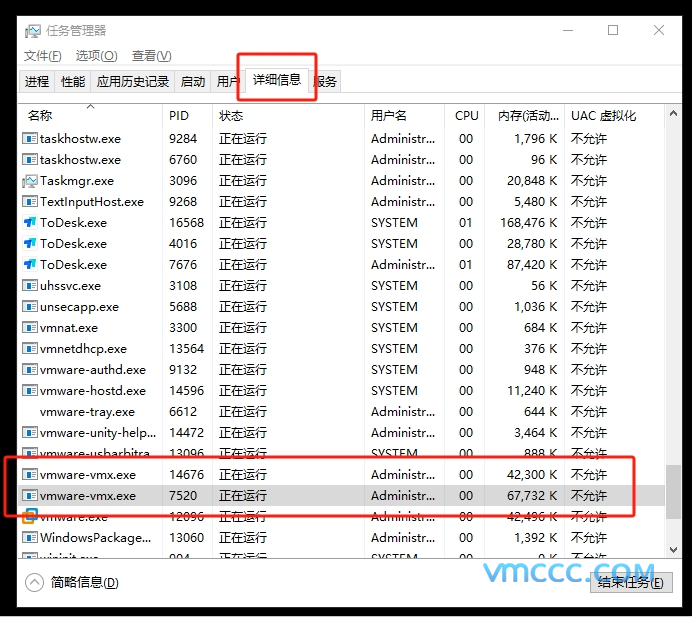Image resolution: width=692 pixels, height=617 pixels.
Task: Click PID value 9132
Action: 183,370
